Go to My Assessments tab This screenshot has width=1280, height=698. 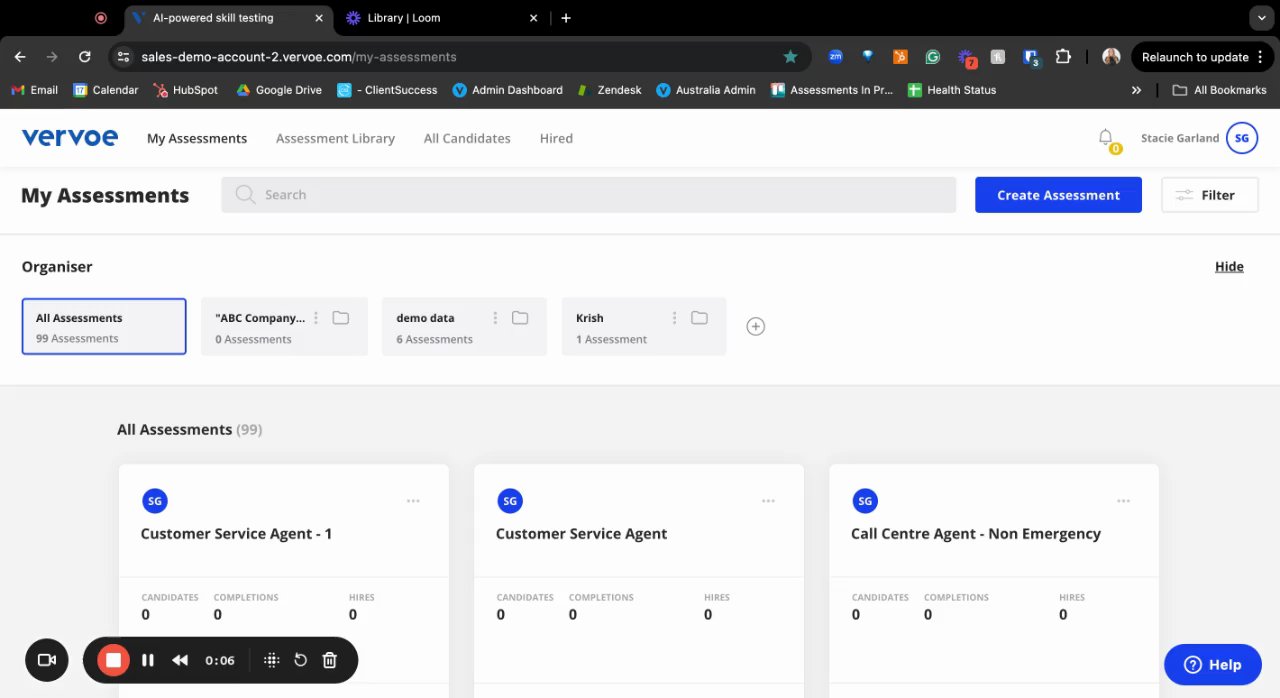pyautogui.click(x=197, y=138)
